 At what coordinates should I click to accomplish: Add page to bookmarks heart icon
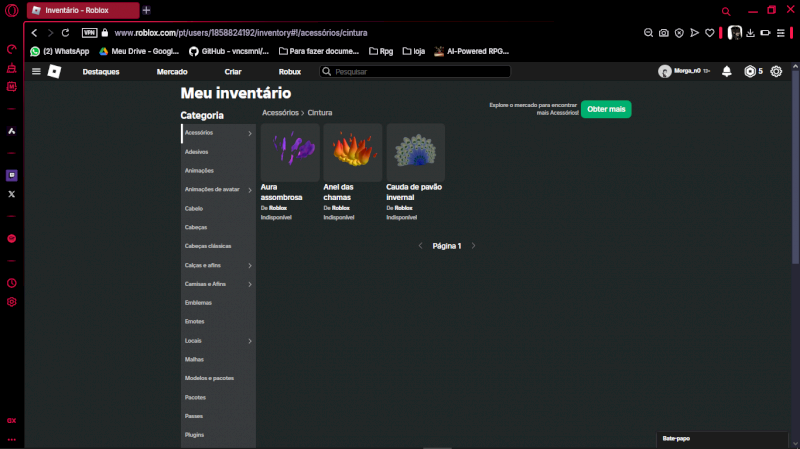(x=710, y=33)
